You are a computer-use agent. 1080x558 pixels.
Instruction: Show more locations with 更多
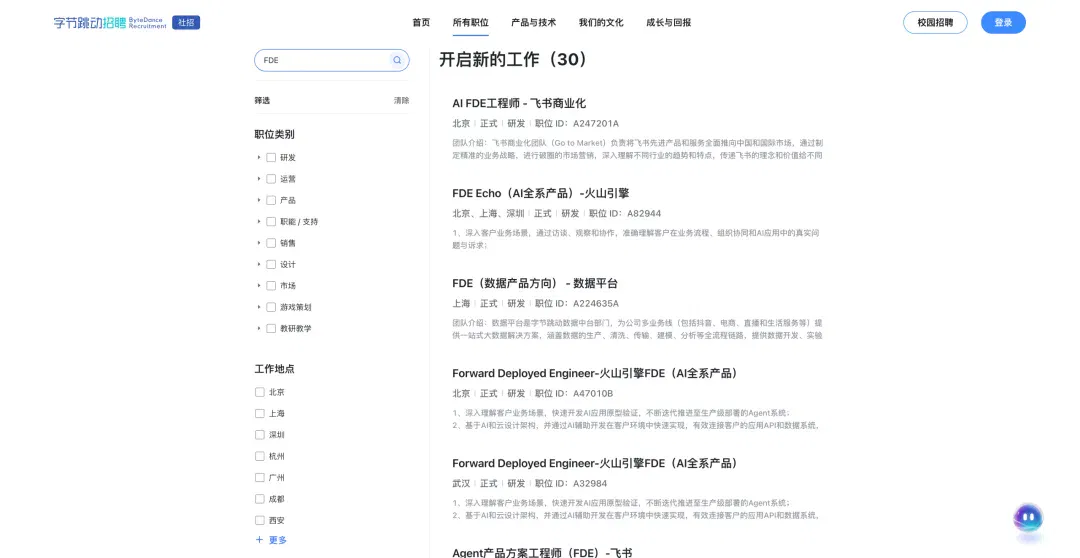278,540
